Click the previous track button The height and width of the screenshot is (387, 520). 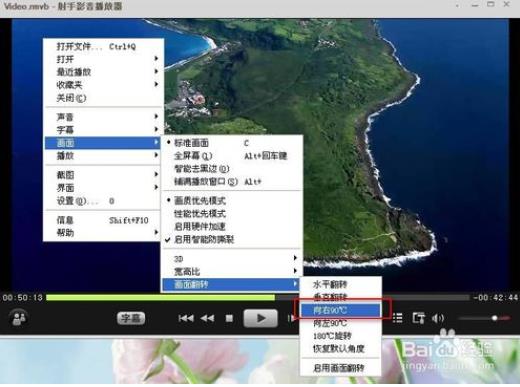tap(186, 318)
